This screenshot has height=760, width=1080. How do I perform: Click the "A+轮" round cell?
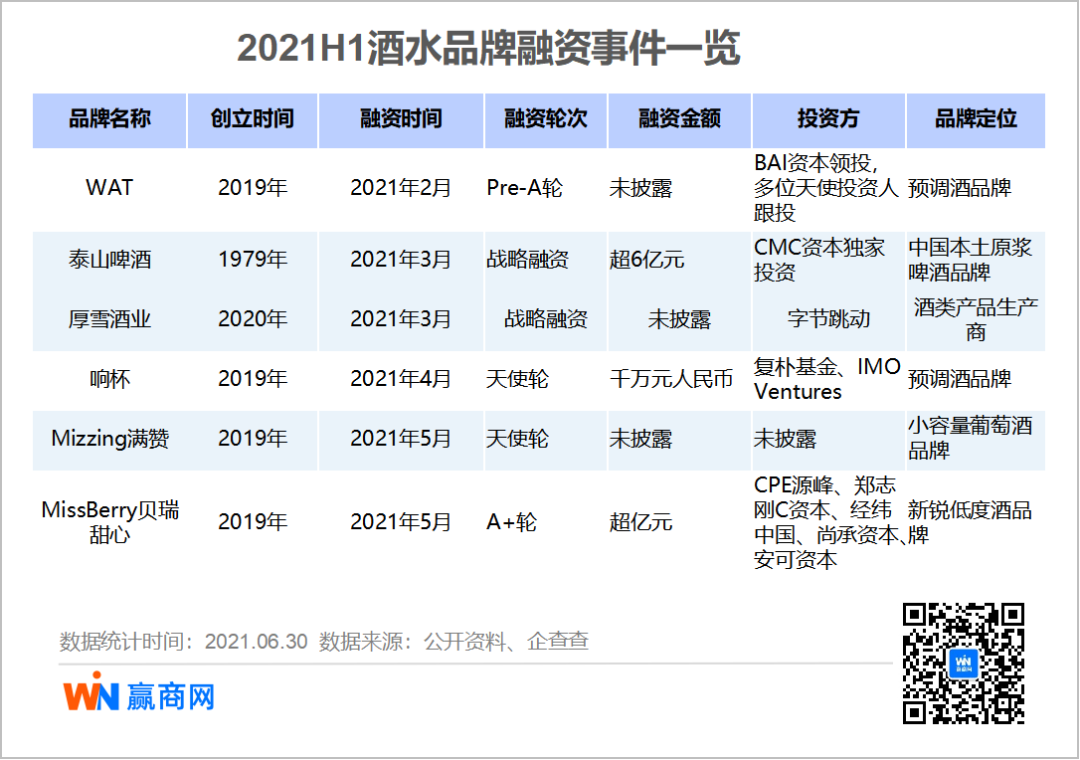[511, 522]
